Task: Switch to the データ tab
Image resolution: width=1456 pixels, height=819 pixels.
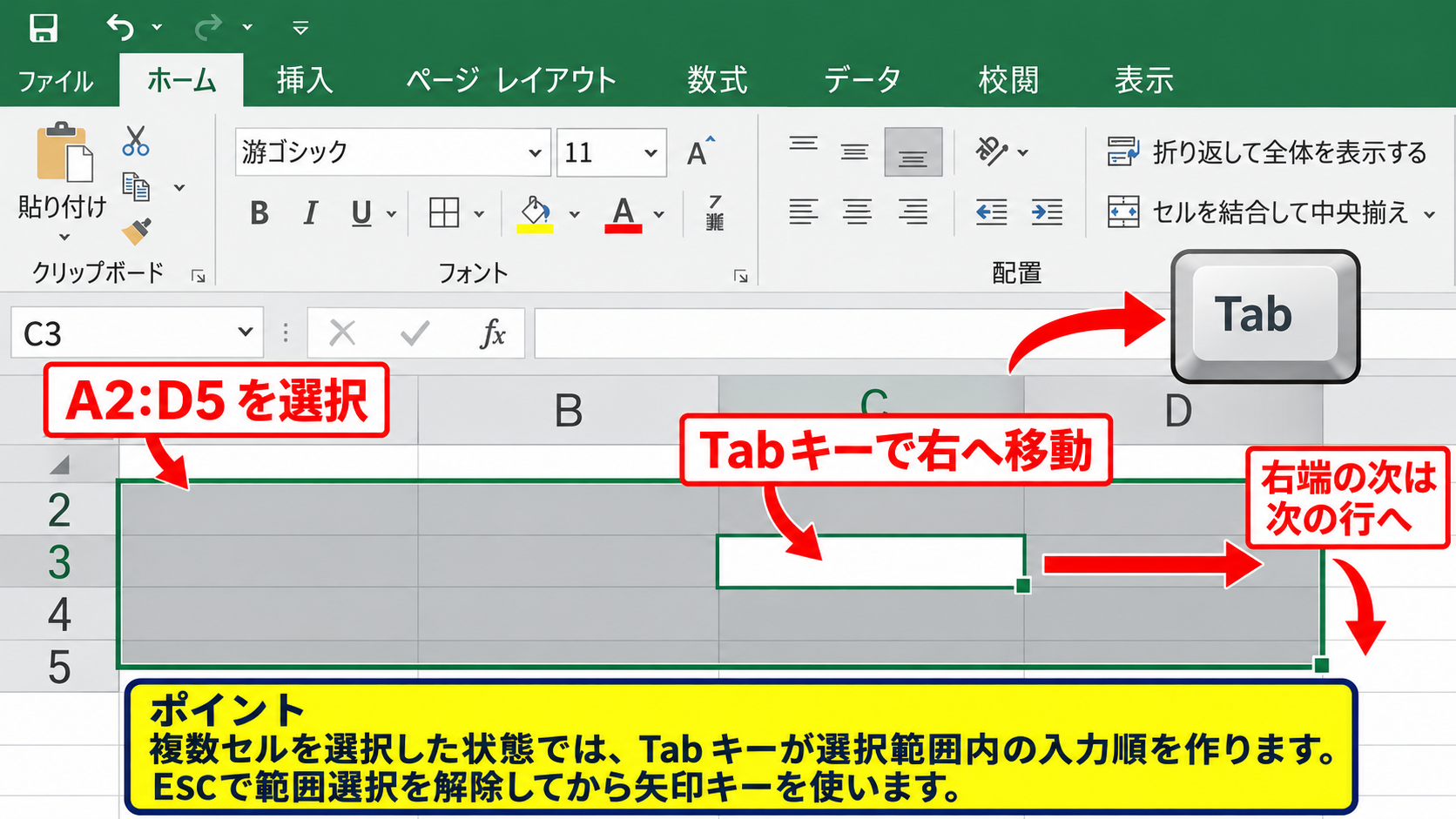Action: tap(863, 81)
